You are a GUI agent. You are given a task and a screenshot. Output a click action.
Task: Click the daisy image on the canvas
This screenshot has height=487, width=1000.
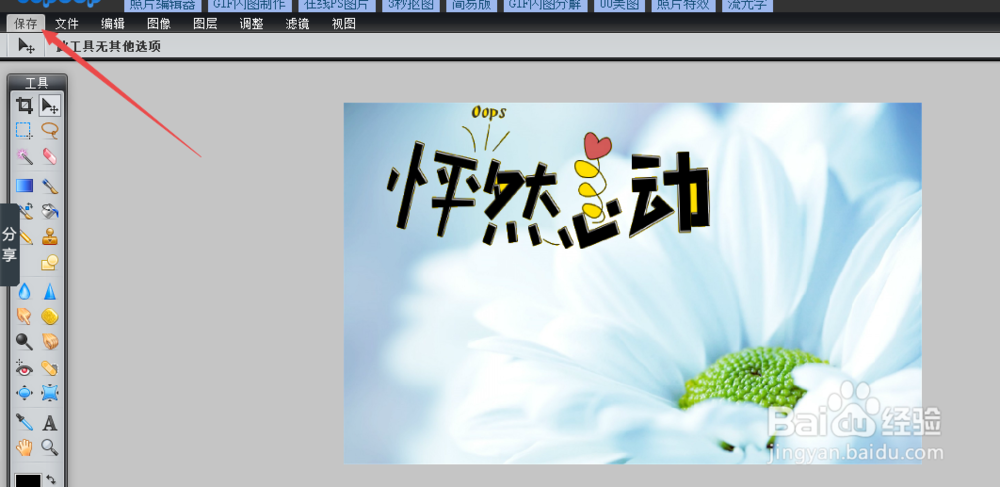pyautogui.click(x=633, y=283)
